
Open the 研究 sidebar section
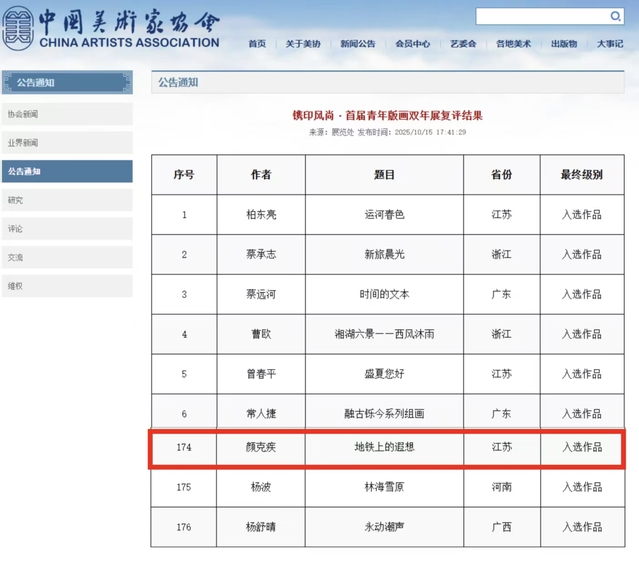(66, 200)
